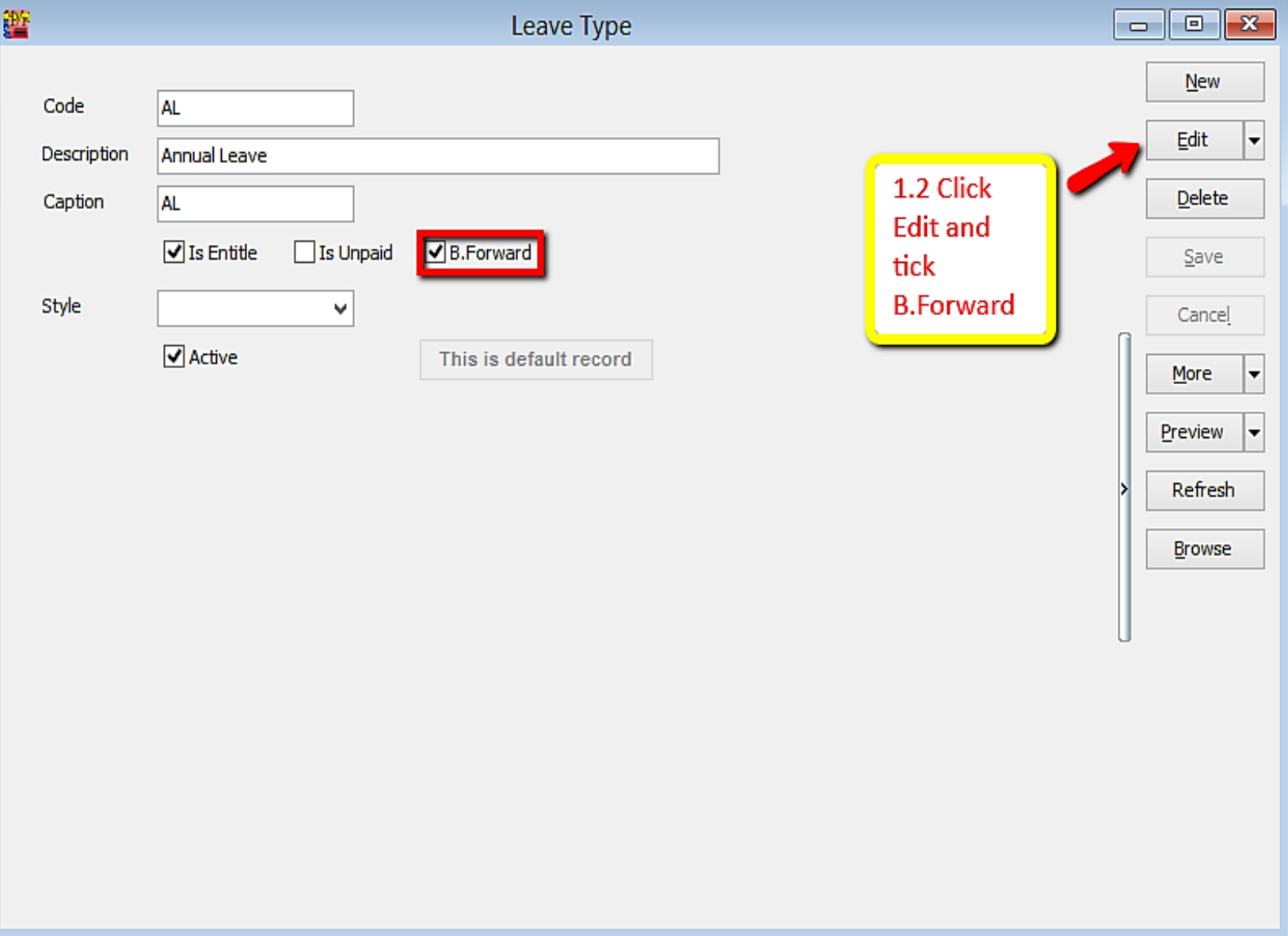1288x936 pixels.
Task: Disable the Active checkbox
Action: 174,356
